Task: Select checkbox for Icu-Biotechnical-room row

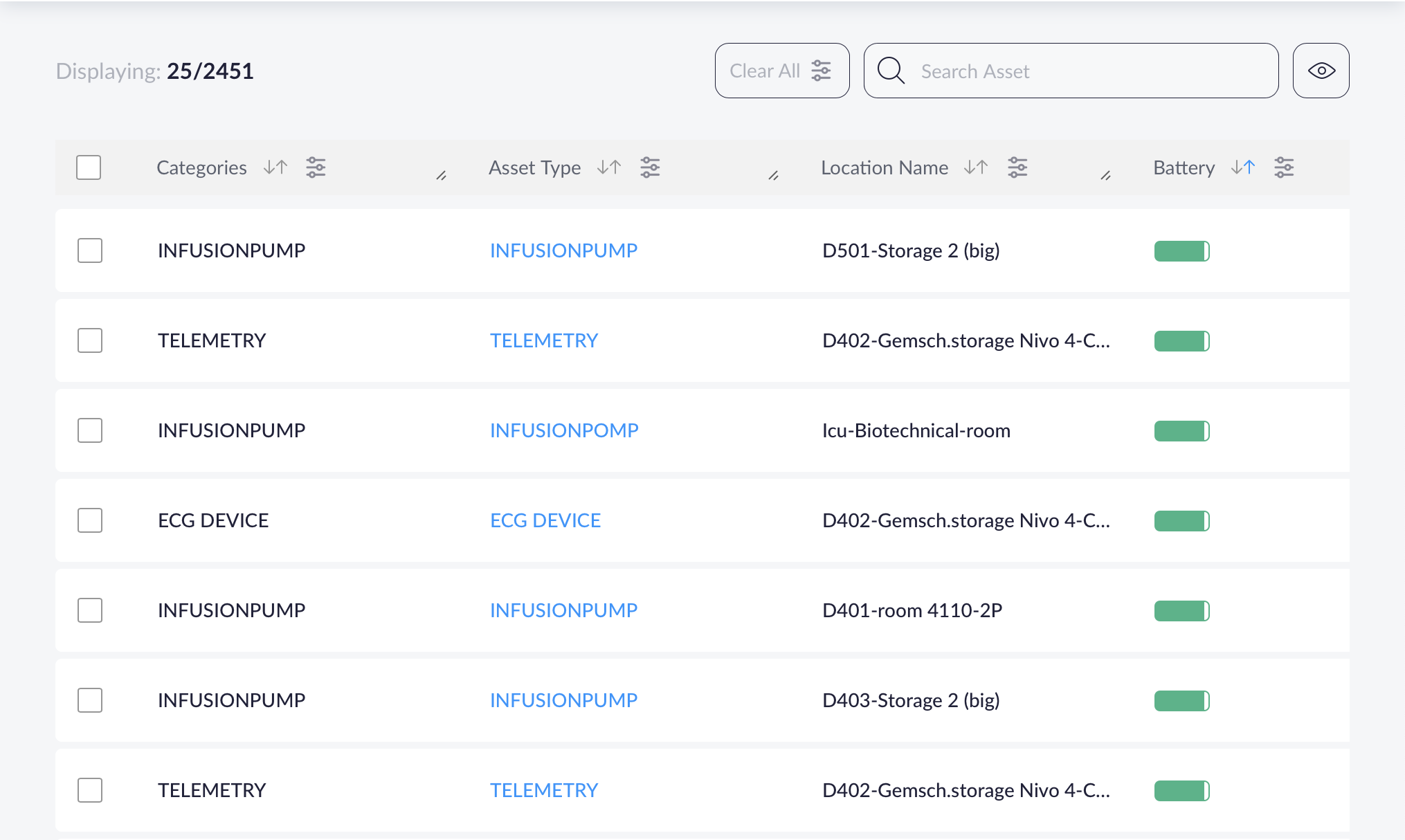Action: tap(90, 430)
